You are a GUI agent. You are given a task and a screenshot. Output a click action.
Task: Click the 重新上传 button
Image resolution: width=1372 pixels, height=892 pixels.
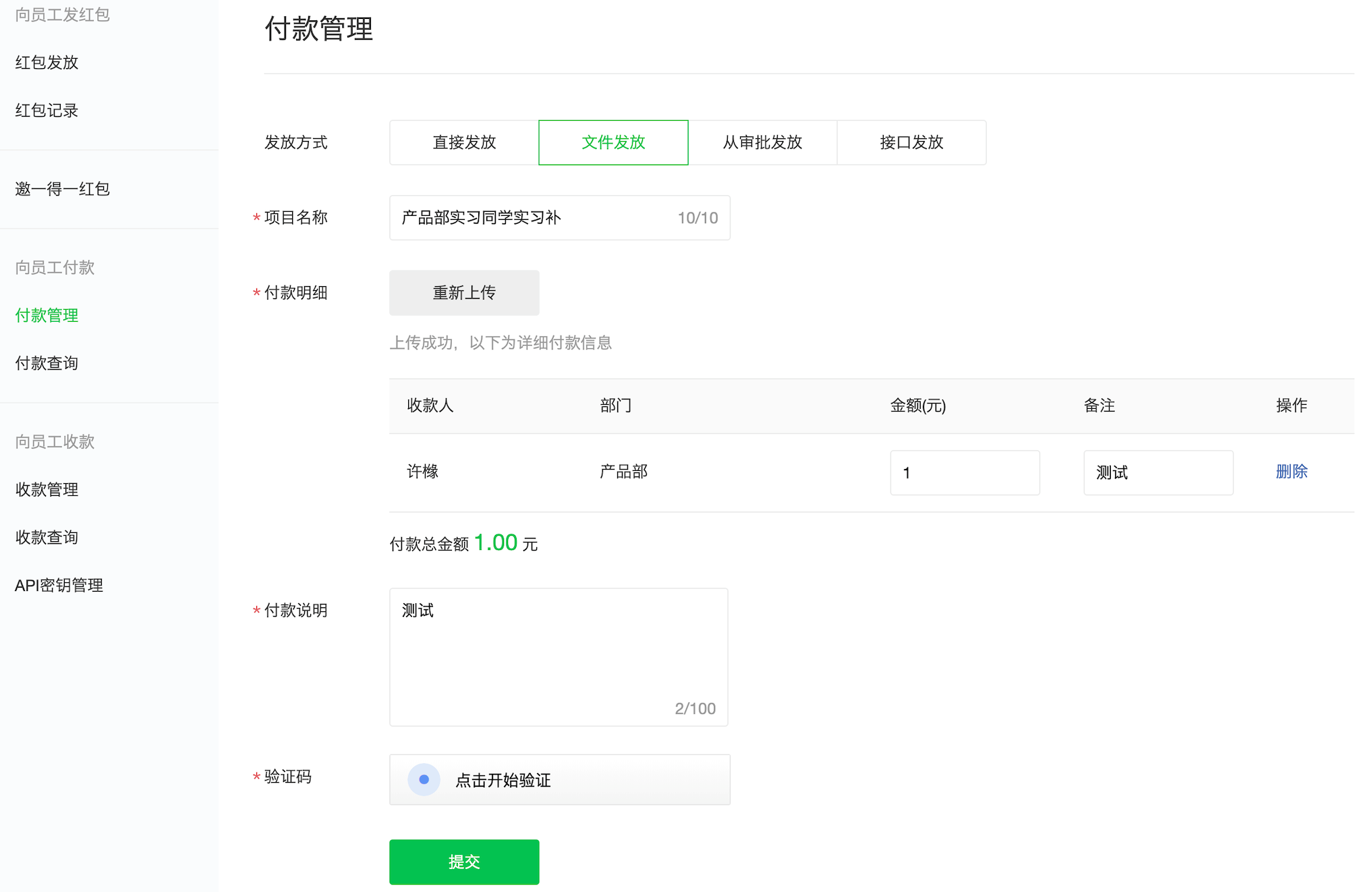(464, 293)
